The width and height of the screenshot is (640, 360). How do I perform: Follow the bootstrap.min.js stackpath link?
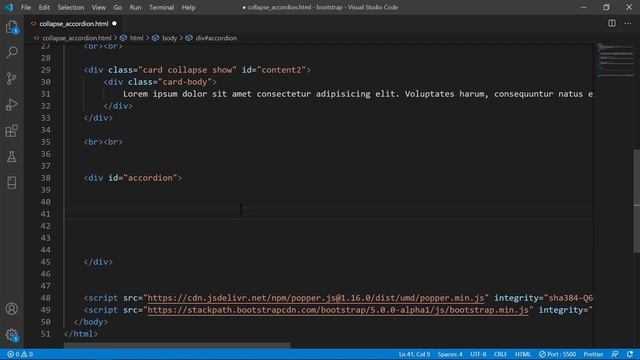click(x=338, y=310)
